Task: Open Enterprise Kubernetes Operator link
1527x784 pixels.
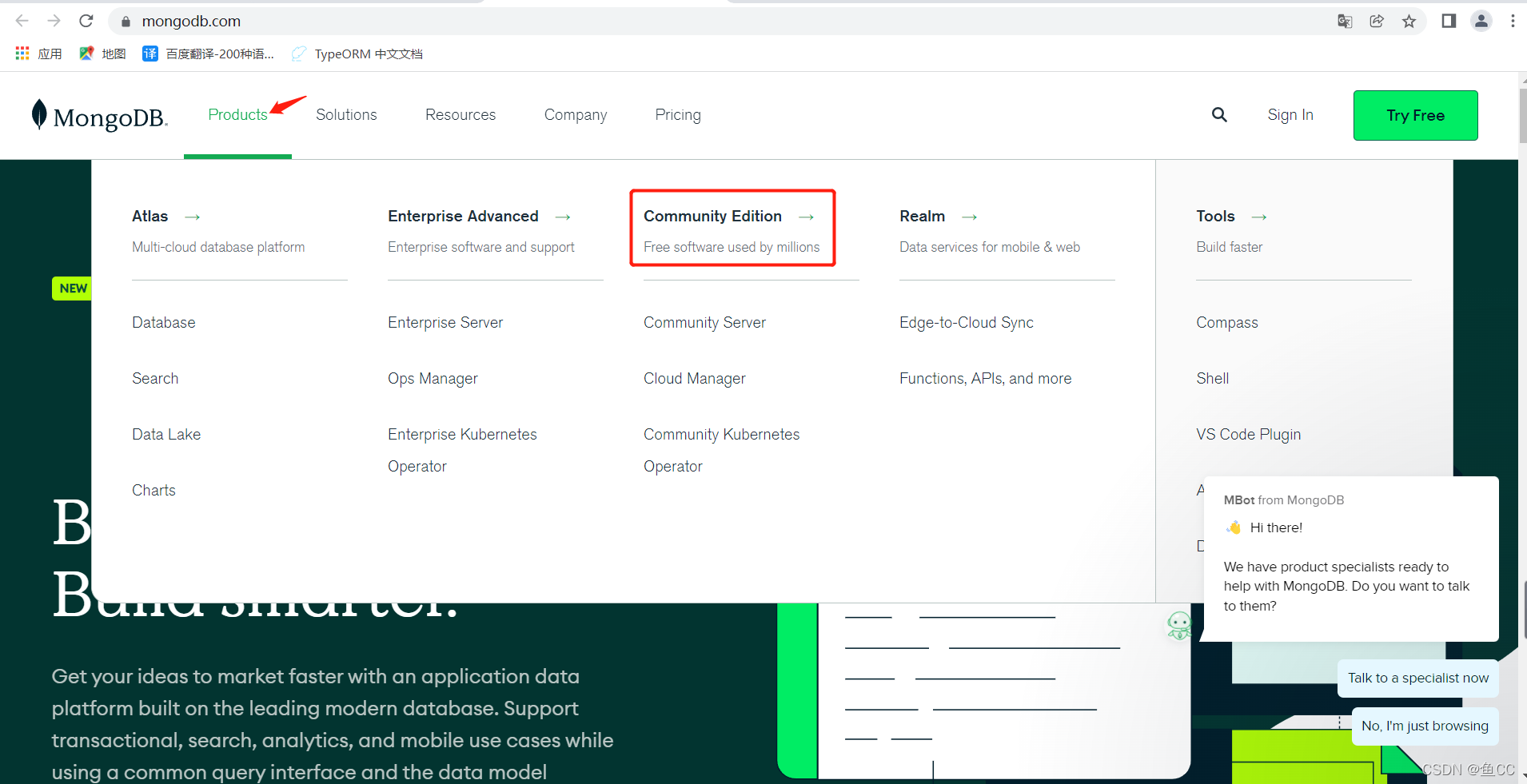Action: coord(462,450)
